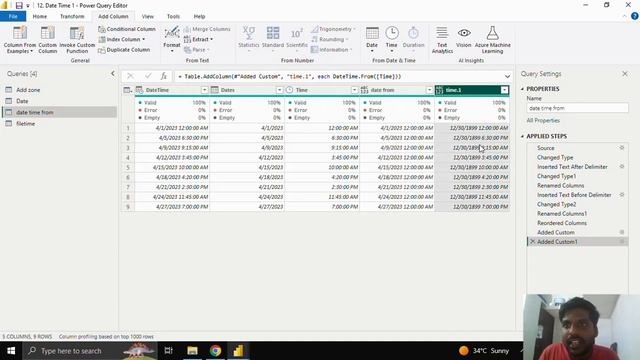Switch to the Tools tab
The image size is (640, 360).
coord(173,16)
